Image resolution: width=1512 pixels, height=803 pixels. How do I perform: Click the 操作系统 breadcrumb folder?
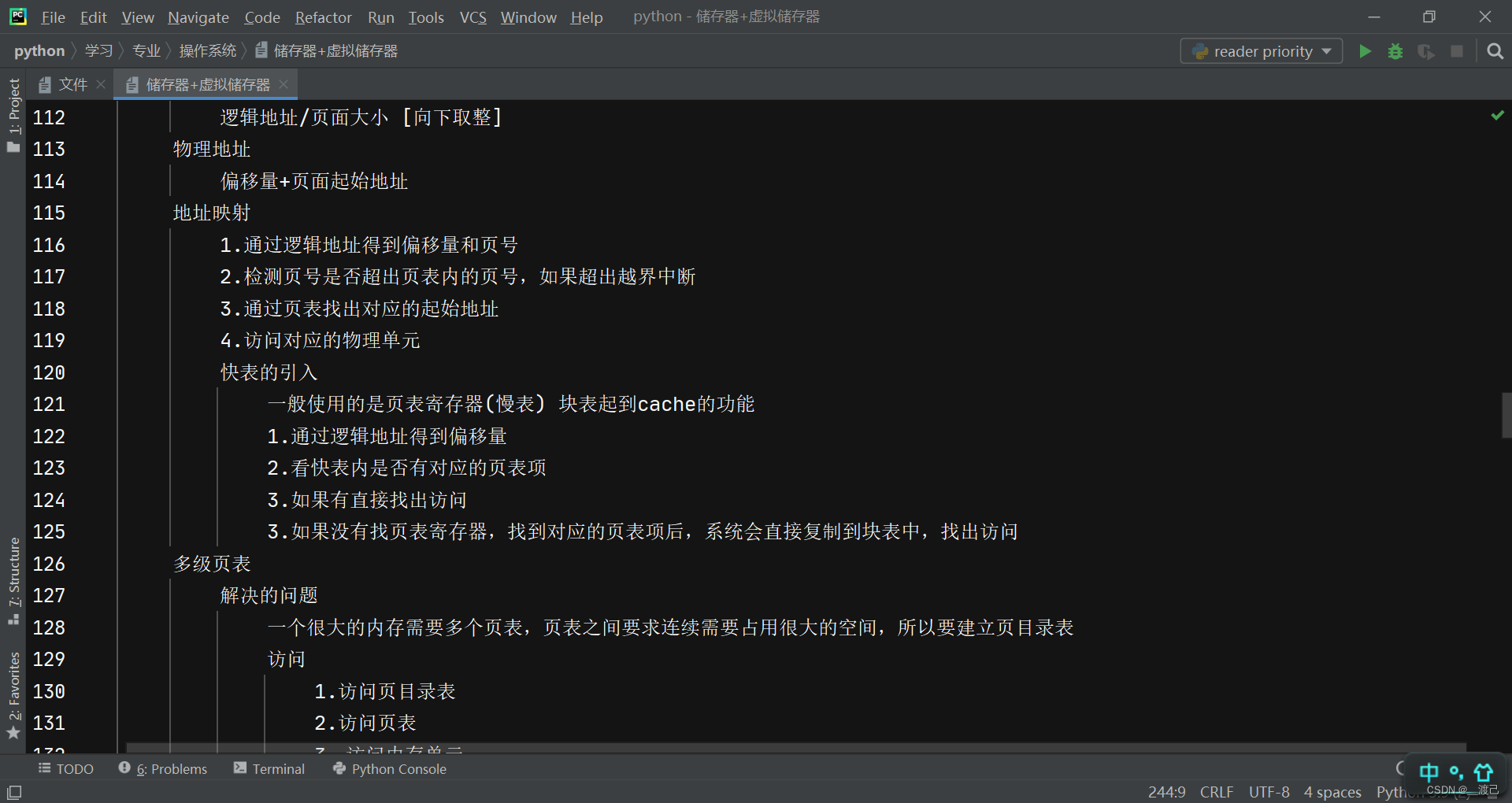(x=208, y=51)
